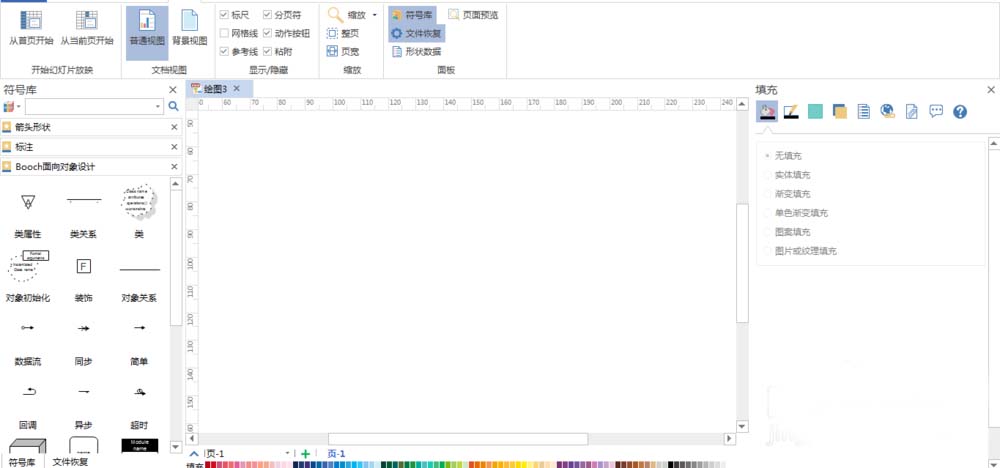Click the 整页 whole page zoom icon

click(x=332, y=33)
